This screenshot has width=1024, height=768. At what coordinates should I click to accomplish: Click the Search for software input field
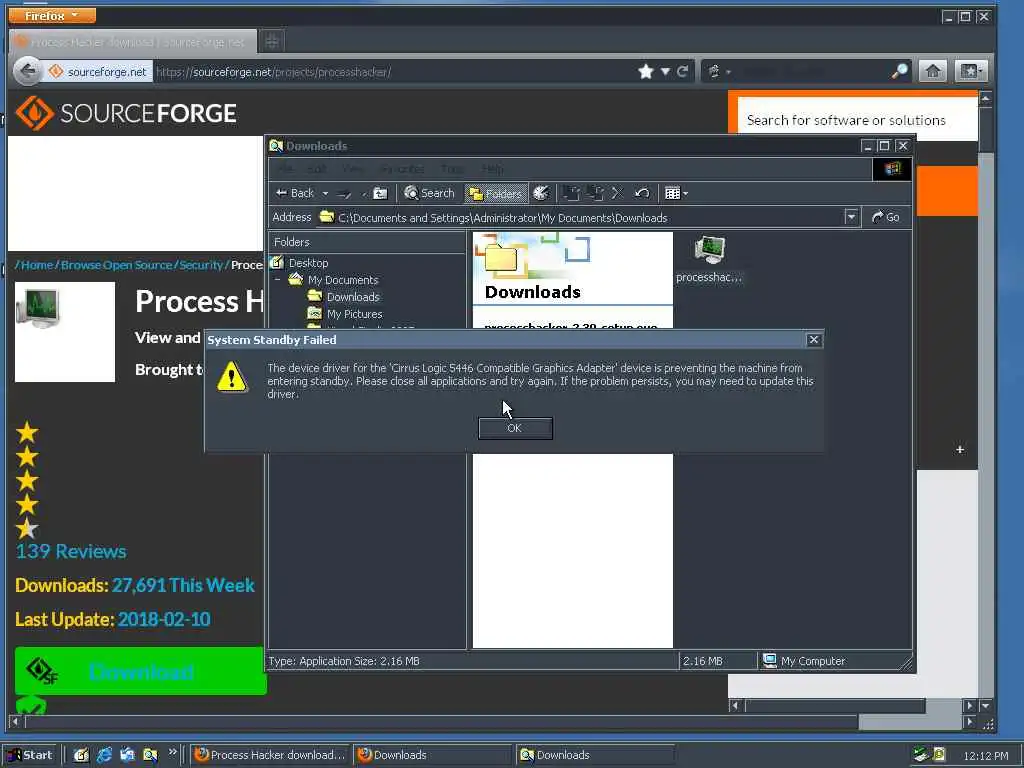[x=857, y=120]
